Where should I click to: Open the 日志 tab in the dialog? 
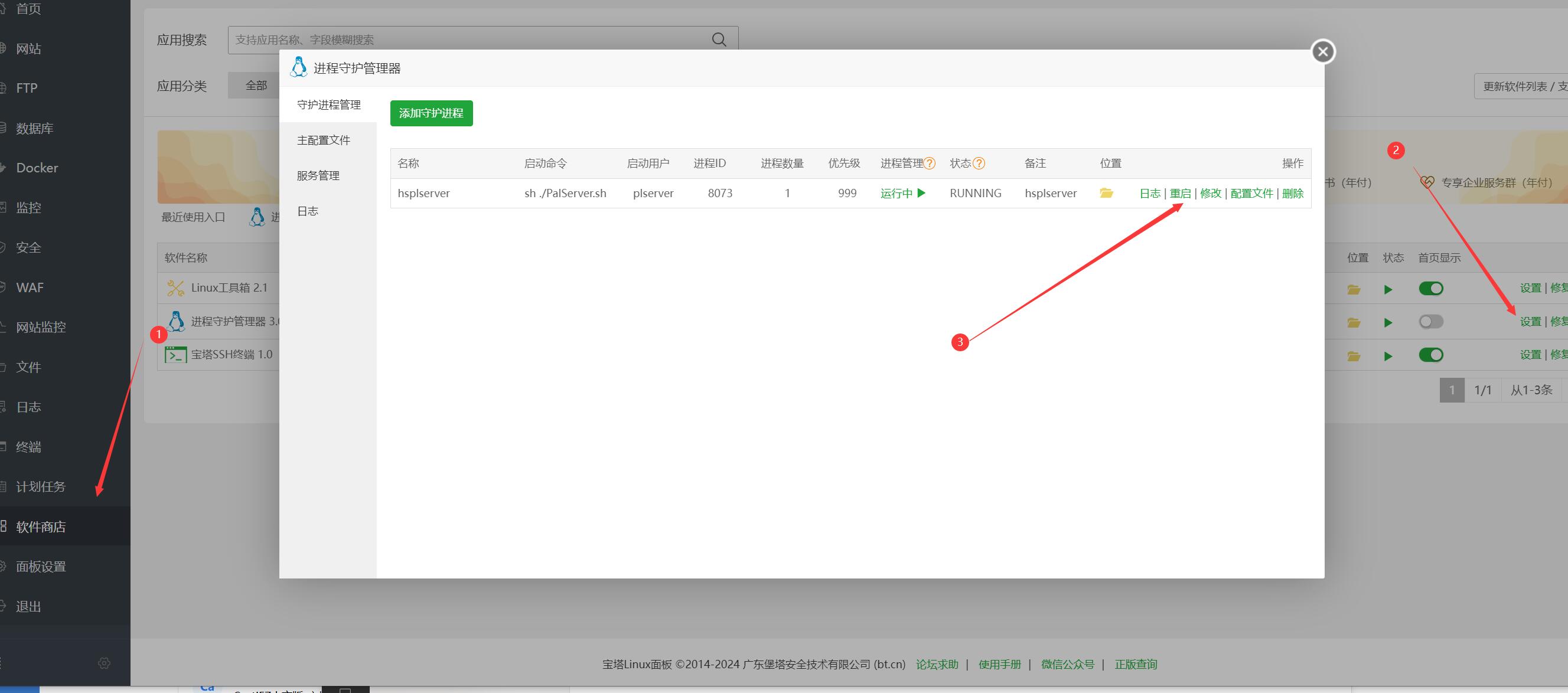(x=308, y=211)
